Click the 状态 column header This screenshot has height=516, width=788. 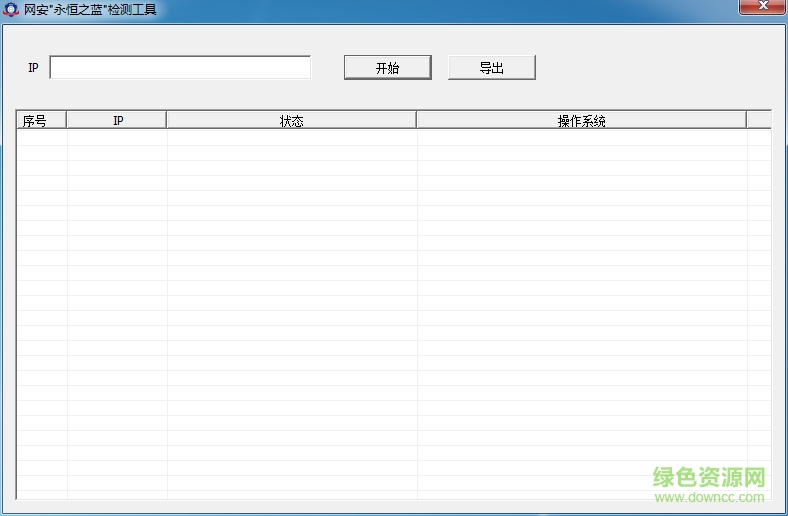pos(291,120)
